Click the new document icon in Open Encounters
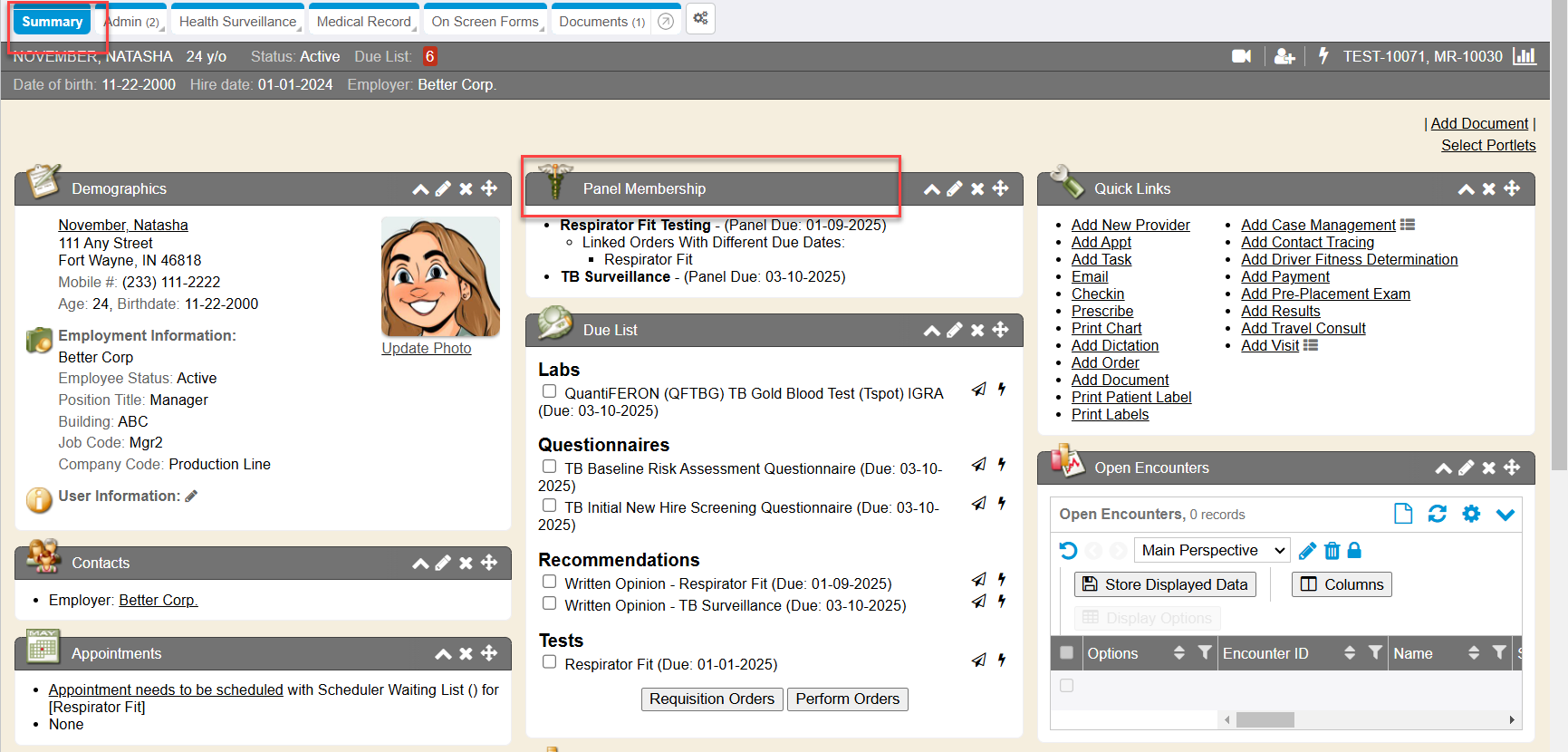Image resolution: width=1568 pixels, height=752 pixels. (1403, 514)
